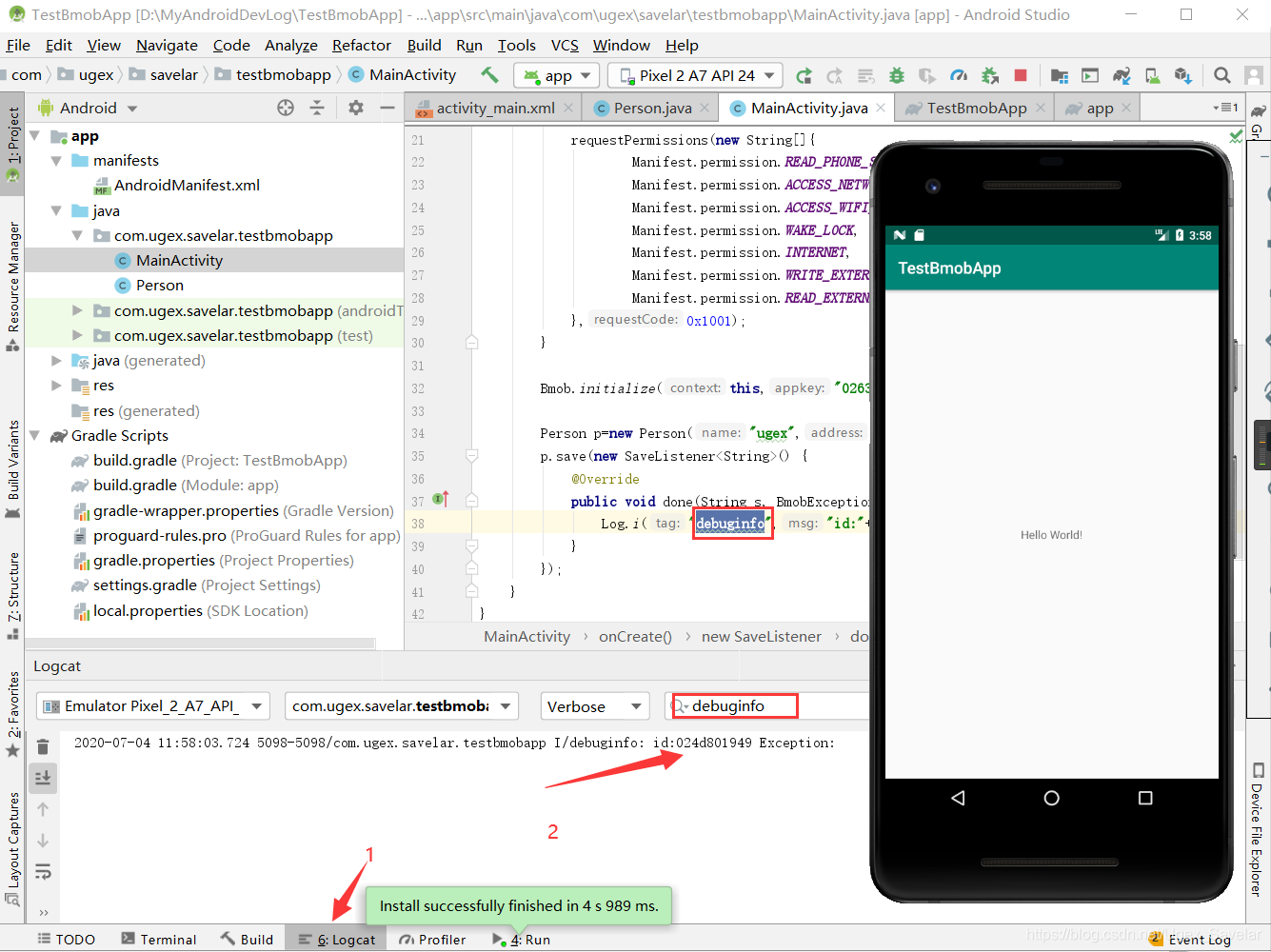Open the Emulator Pixel_2_A7_API device dropdown in Logcat
Viewport: 1271px width, 952px height.
click(x=152, y=705)
